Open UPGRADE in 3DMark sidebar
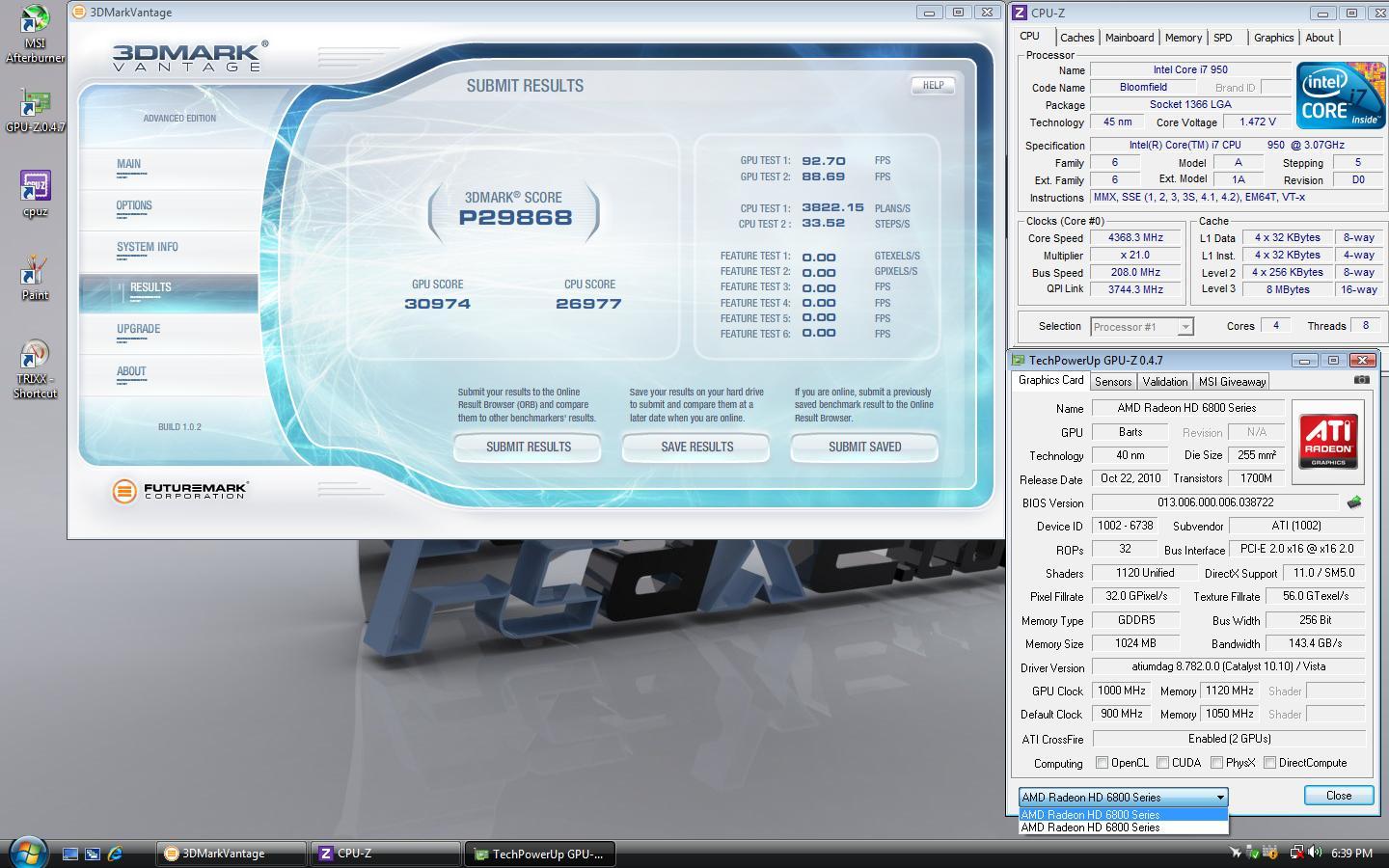 click(x=138, y=329)
